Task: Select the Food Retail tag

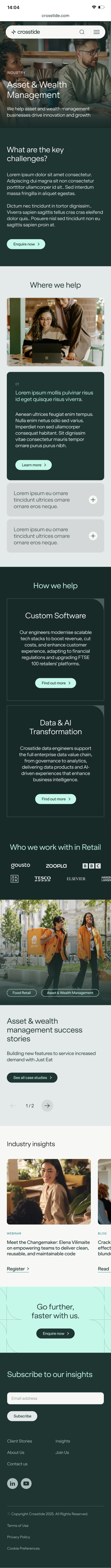Action: point(22,993)
